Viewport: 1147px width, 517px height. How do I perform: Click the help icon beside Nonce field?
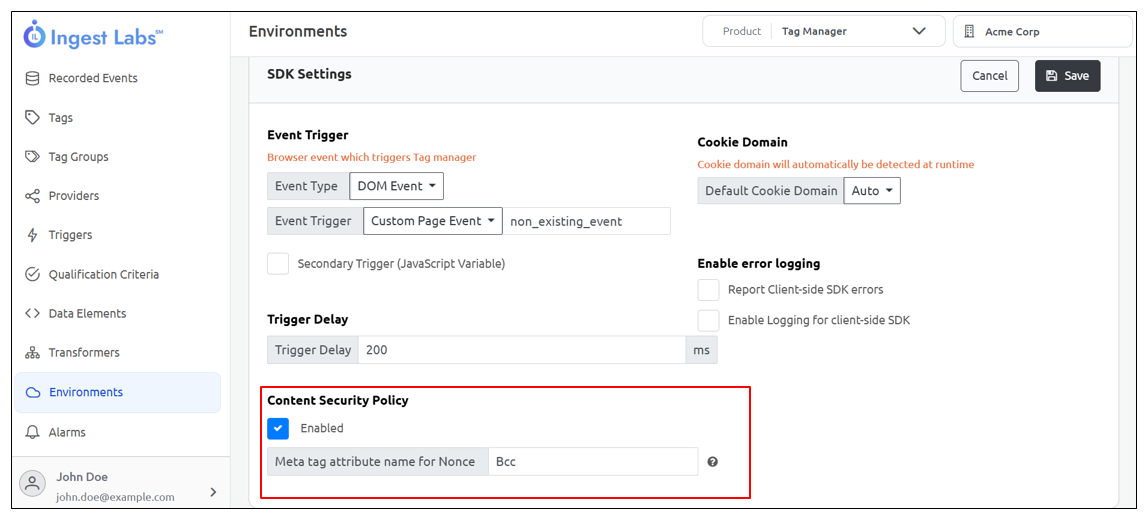click(x=713, y=462)
